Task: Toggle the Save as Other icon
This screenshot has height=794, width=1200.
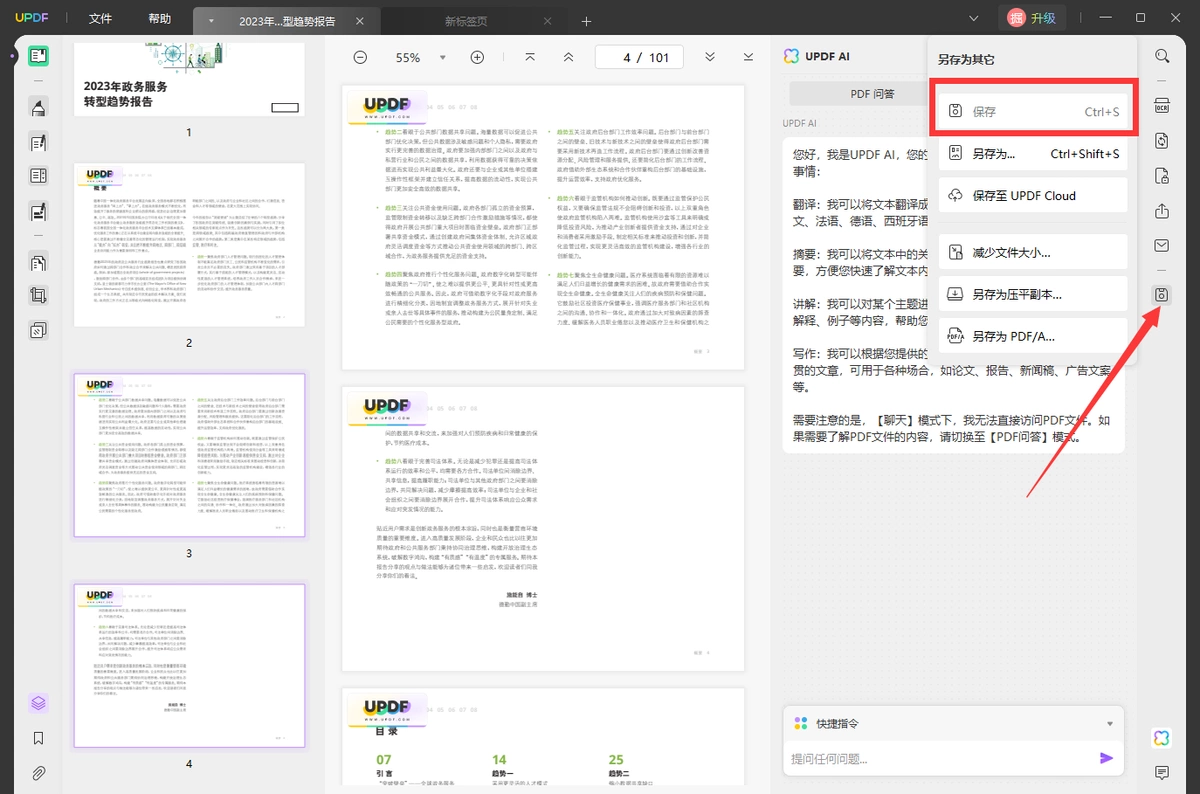Action: tap(1162, 295)
